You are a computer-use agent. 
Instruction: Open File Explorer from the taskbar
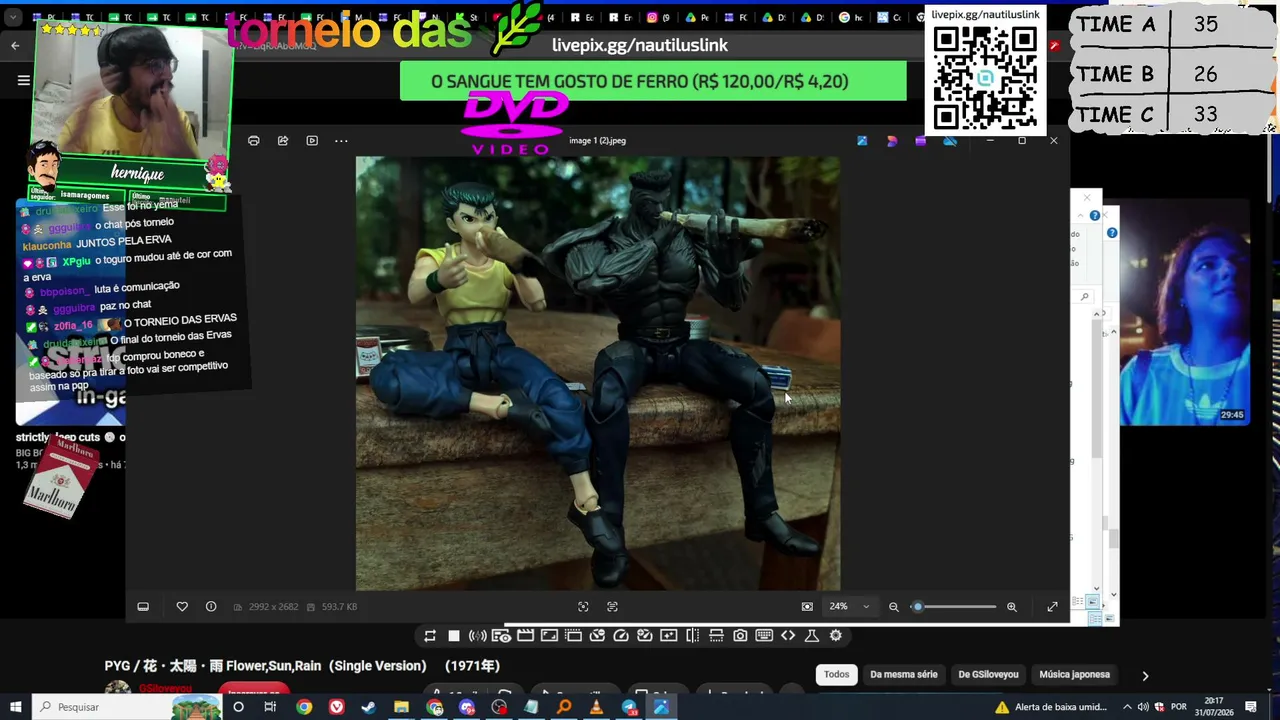pos(401,707)
